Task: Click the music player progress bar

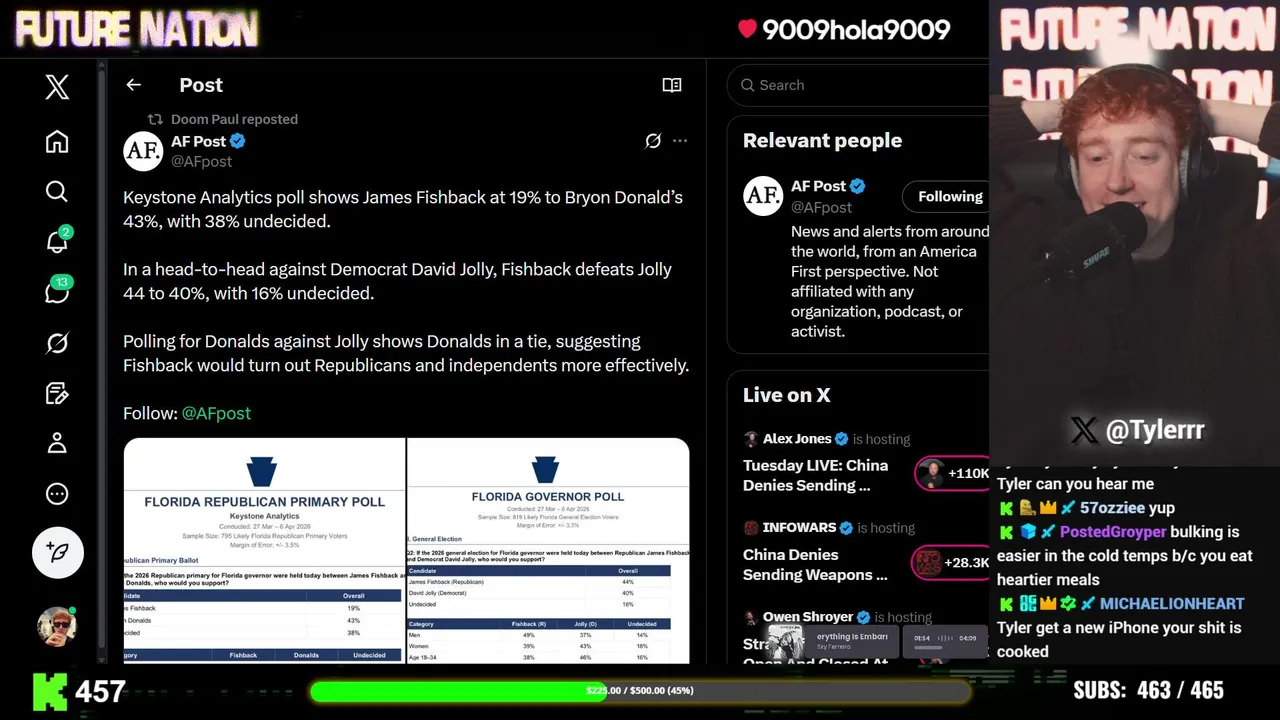Action: pyautogui.click(x=944, y=648)
